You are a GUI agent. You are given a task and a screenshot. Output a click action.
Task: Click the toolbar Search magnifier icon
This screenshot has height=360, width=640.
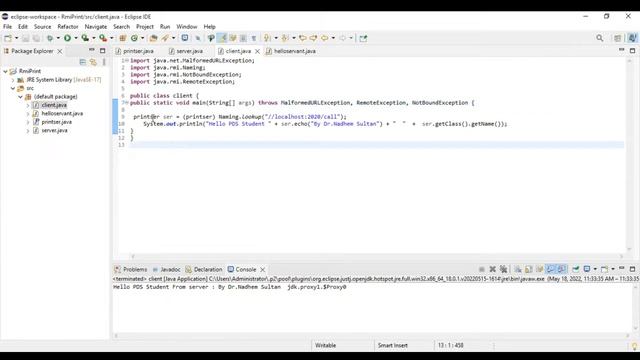click(x=600, y=38)
